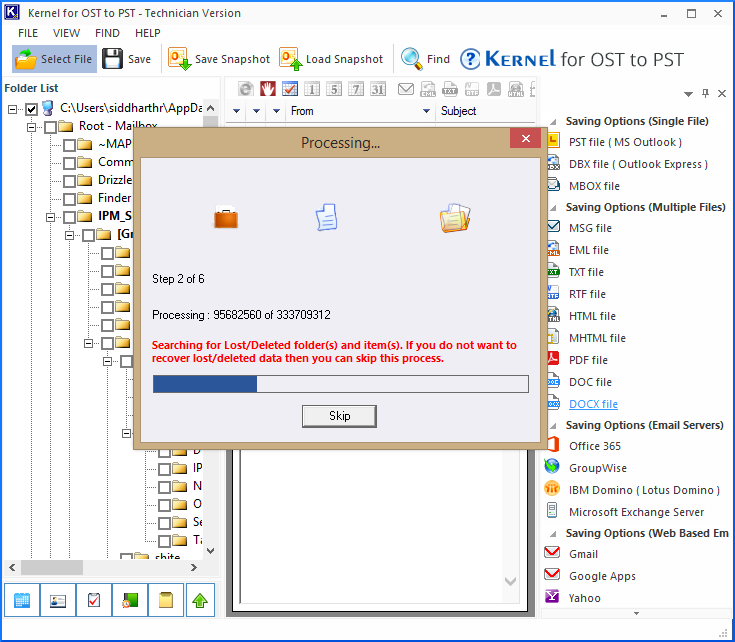Click the red hand stop icon
The width and height of the screenshot is (735, 642).
pos(268,89)
